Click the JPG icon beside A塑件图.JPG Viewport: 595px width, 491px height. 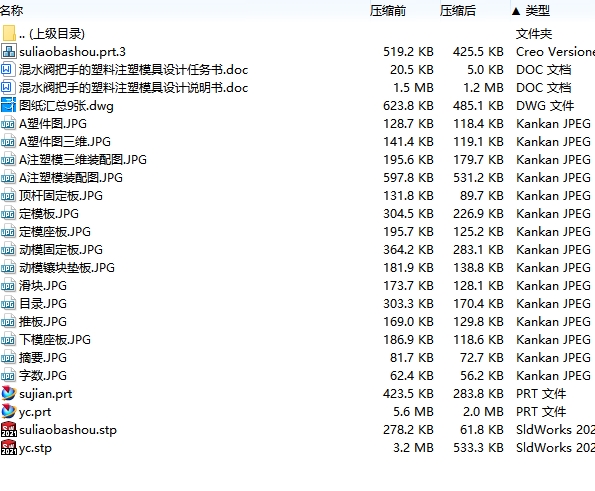[x=8, y=123]
